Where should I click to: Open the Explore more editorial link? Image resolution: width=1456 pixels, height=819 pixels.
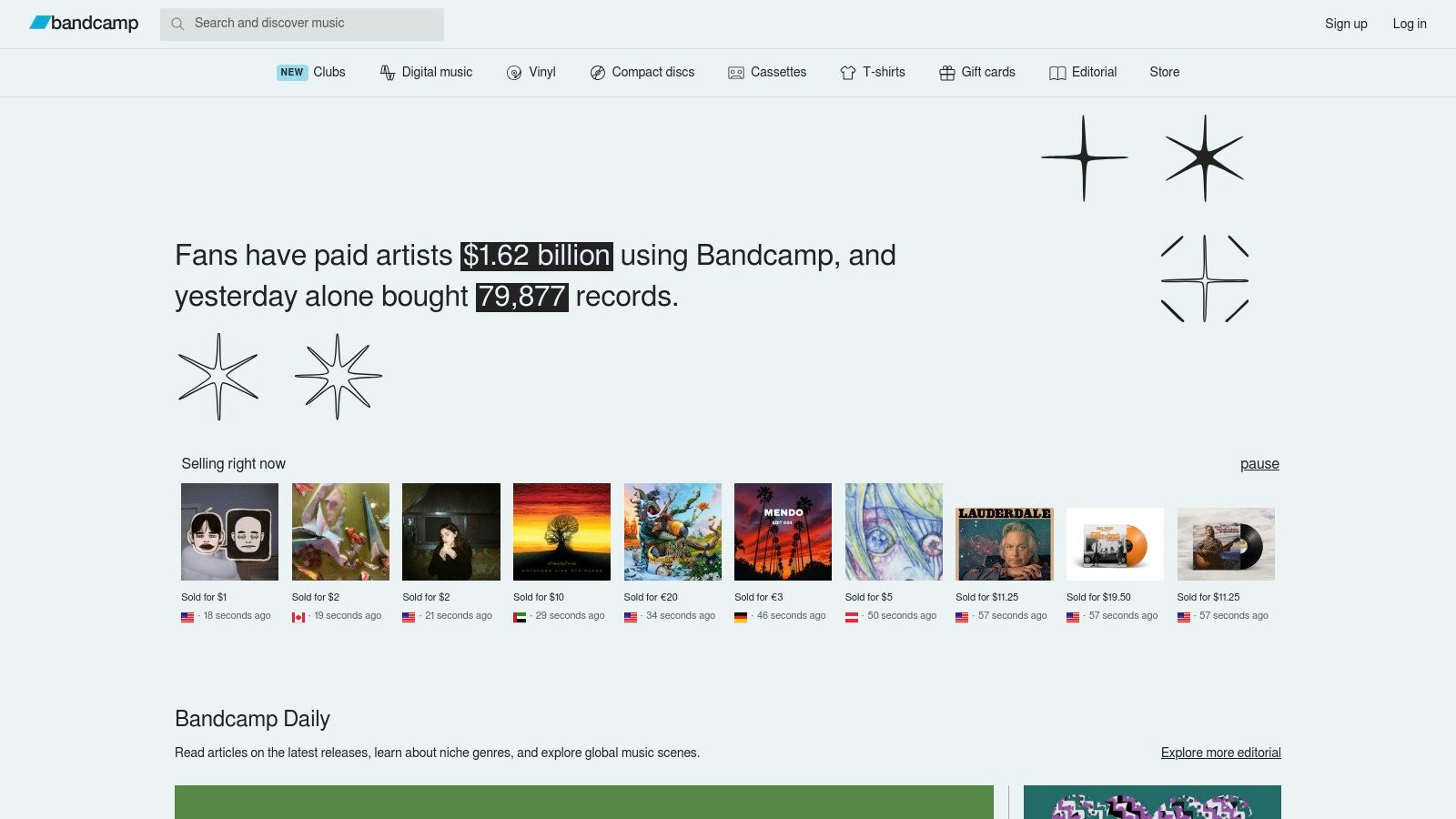click(1220, 753)
